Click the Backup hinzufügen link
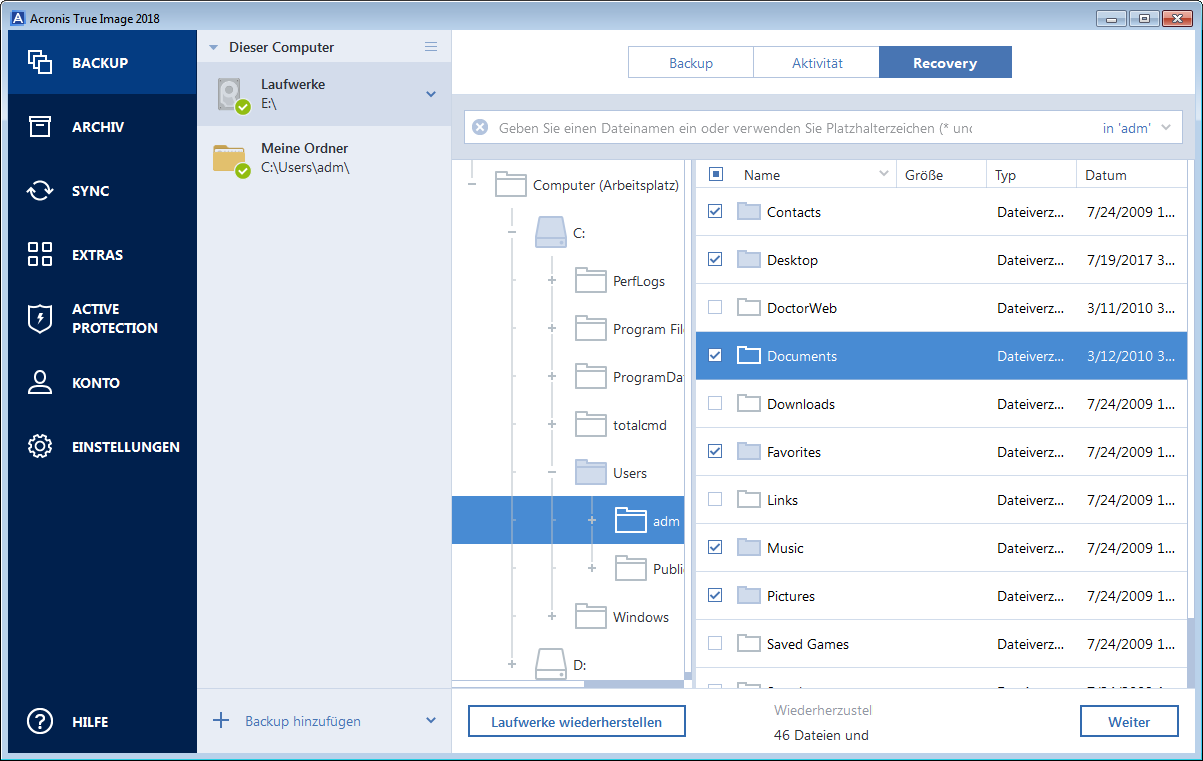Viewport: 1203px width, 761px height. pyautogui.click(x=303, y=721)
